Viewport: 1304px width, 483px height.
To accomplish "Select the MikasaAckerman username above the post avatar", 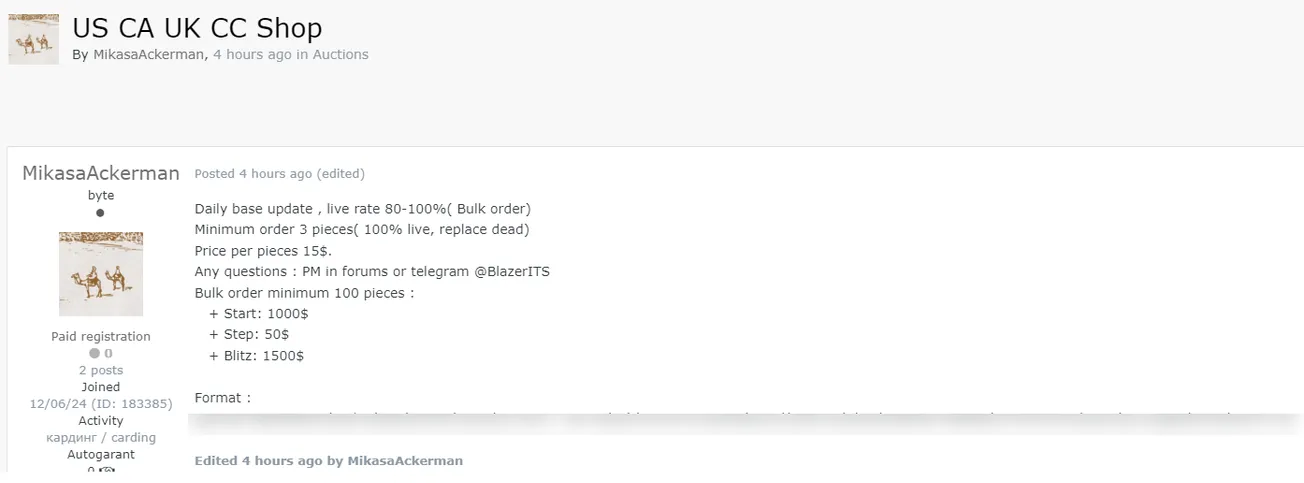I will pos(101,173).
